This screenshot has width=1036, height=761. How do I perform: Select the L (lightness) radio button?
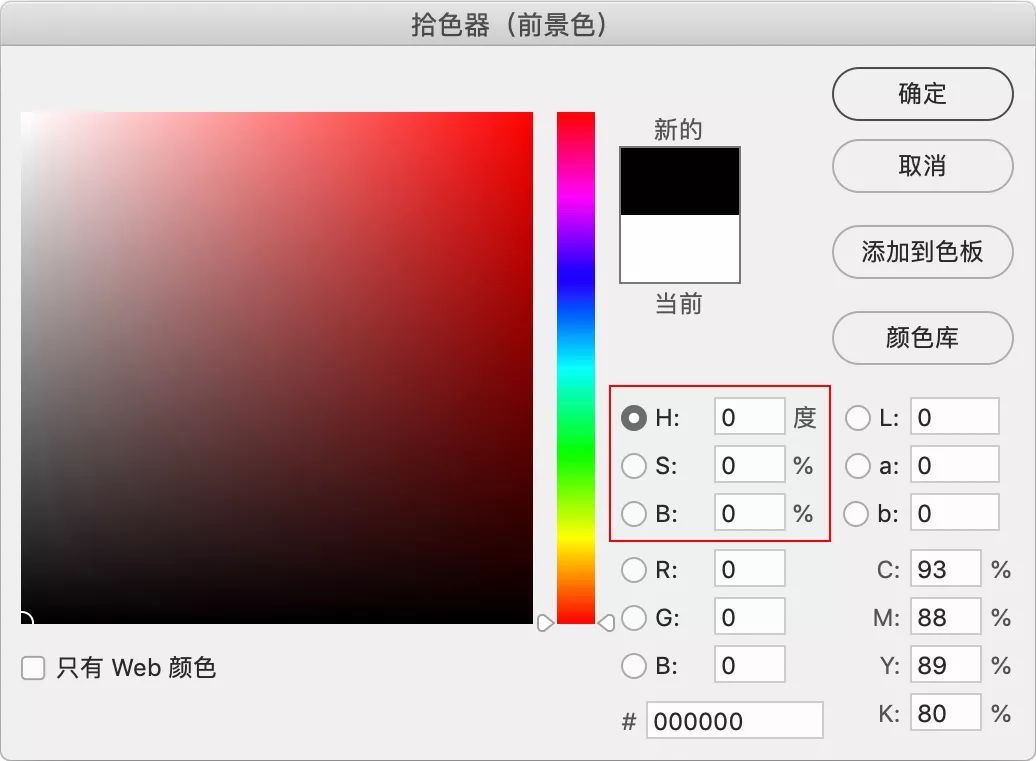[x=858, y=417]
